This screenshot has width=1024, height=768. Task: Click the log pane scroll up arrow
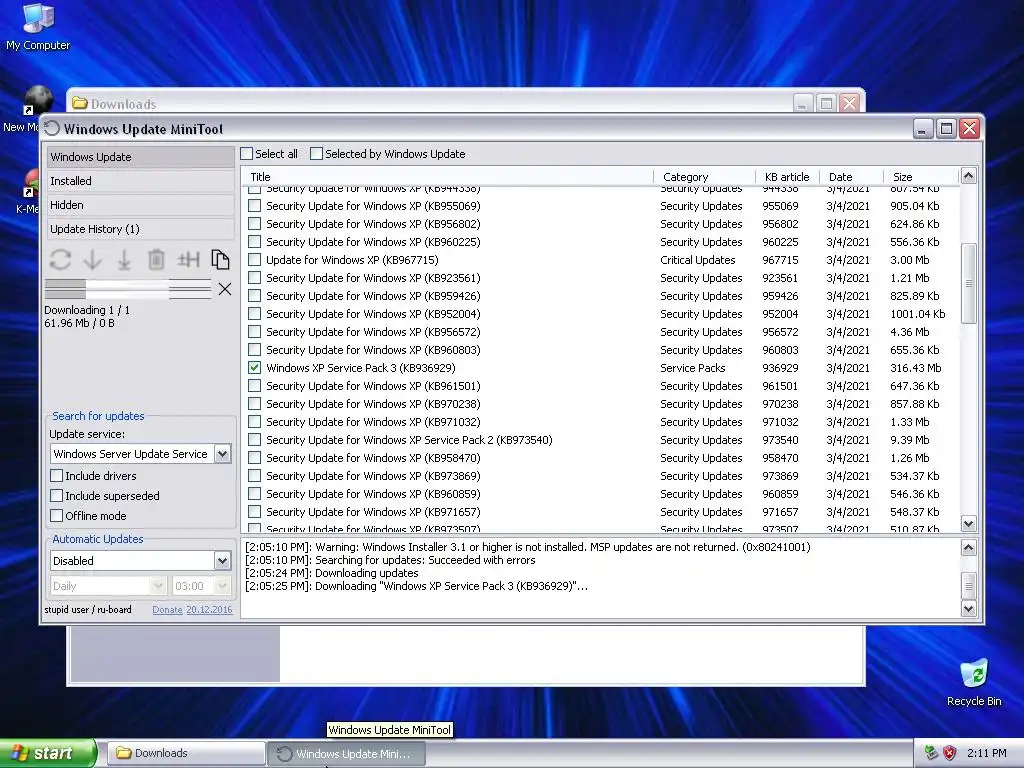click(968, 547)
